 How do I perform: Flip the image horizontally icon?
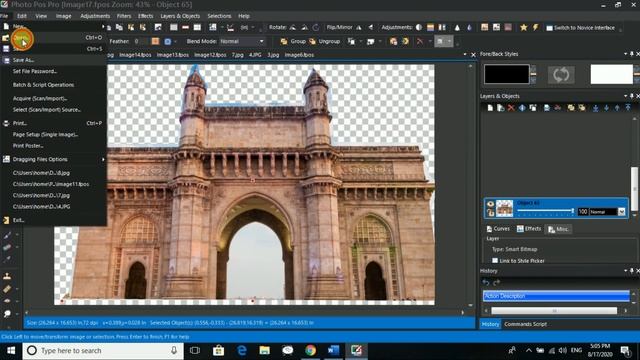tap(359, 27)
